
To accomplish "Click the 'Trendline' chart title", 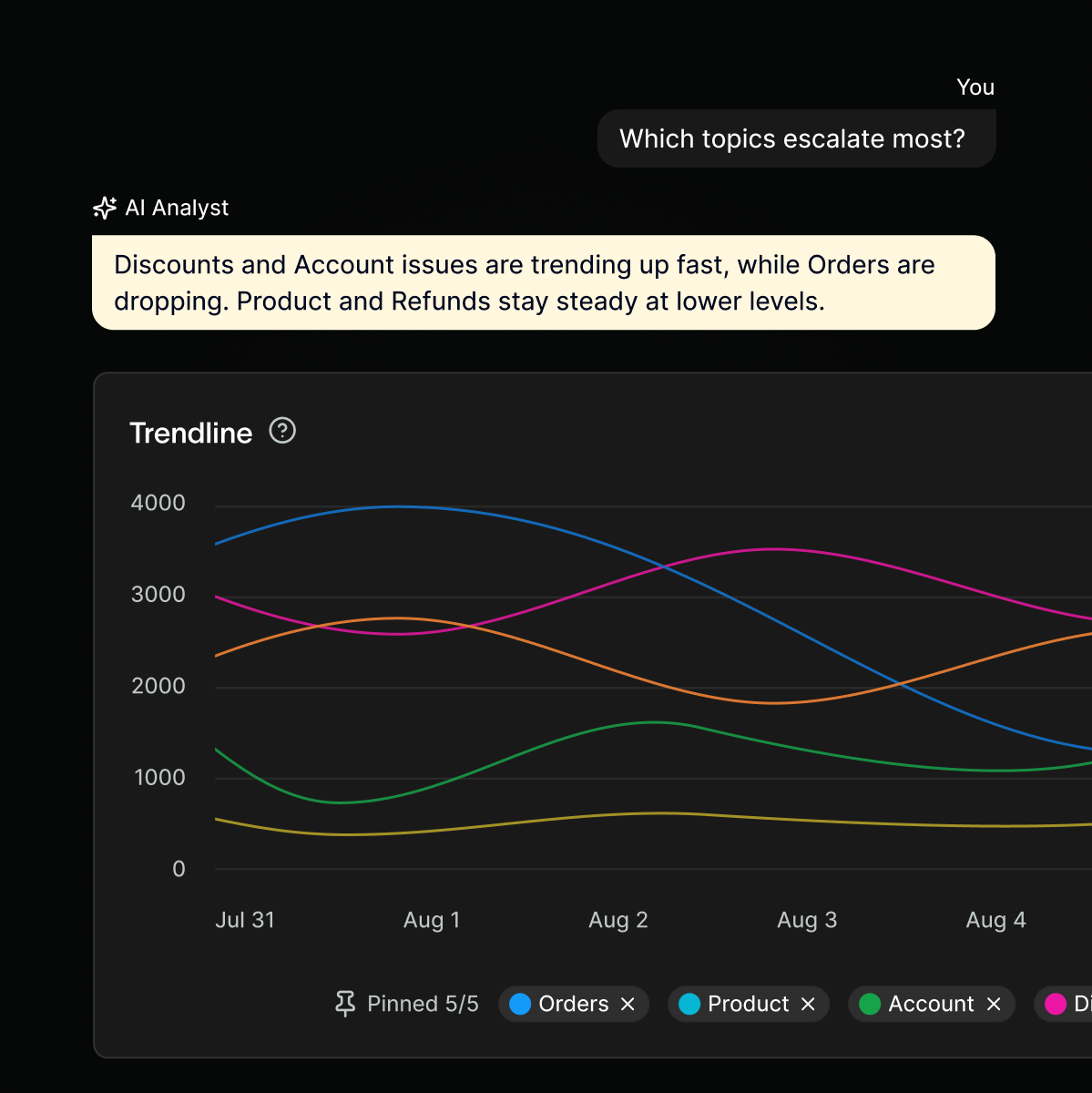I will pyautogui.click(x=190, y=433).
